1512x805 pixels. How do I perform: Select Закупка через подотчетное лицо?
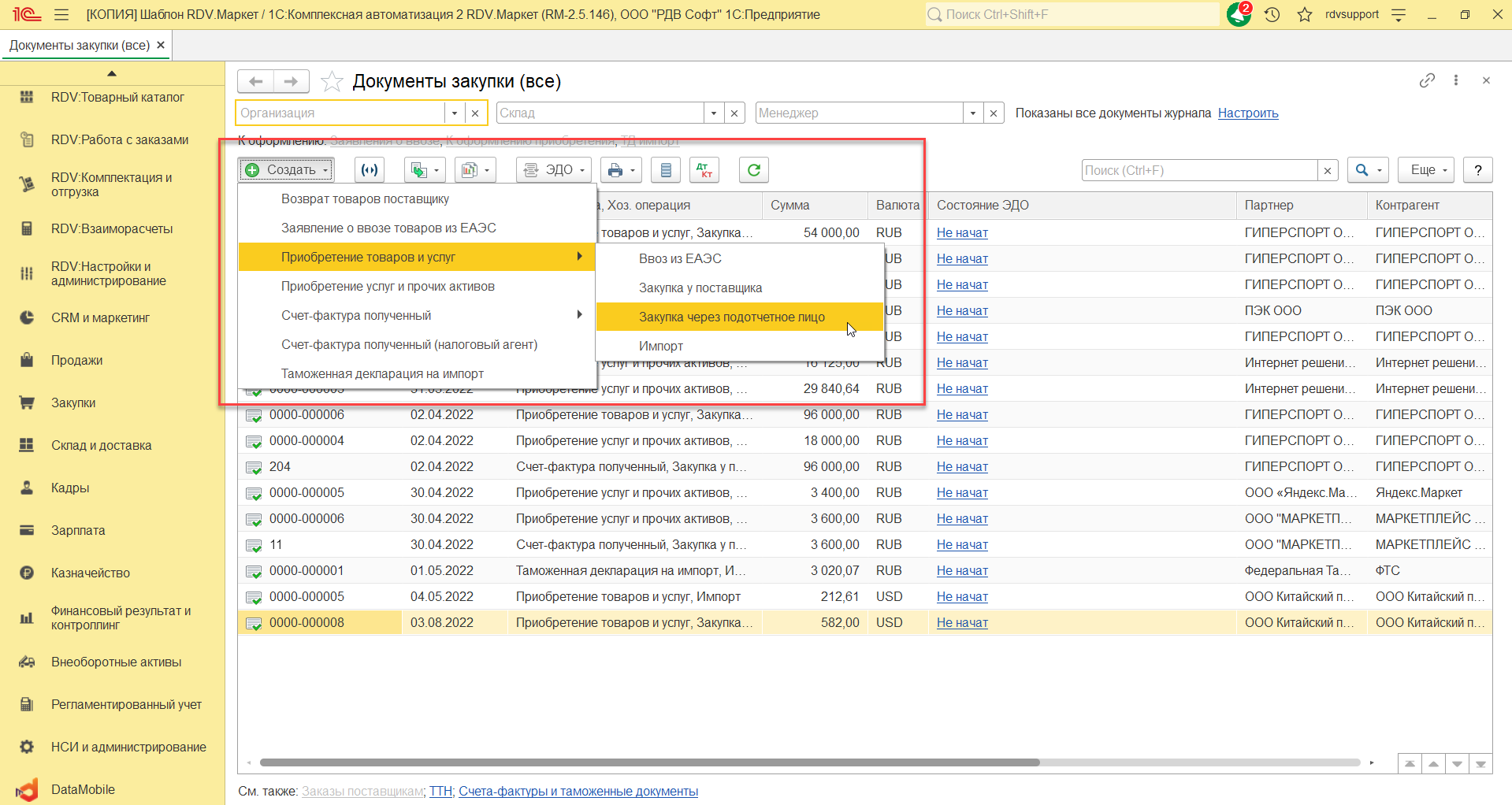pos(731,317)
